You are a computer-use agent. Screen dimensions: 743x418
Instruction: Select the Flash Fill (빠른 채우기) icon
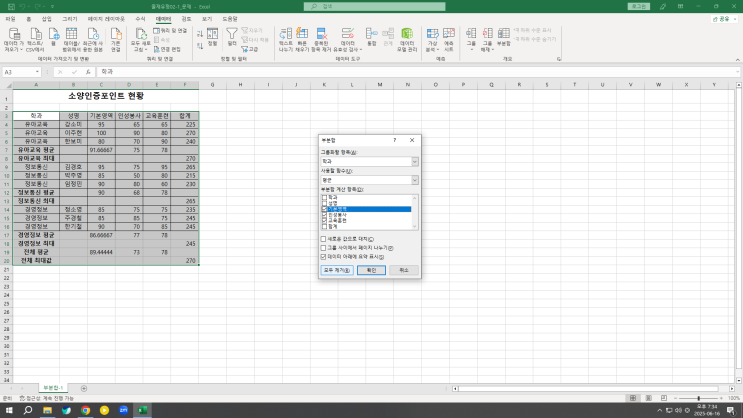tap(302, 40)
